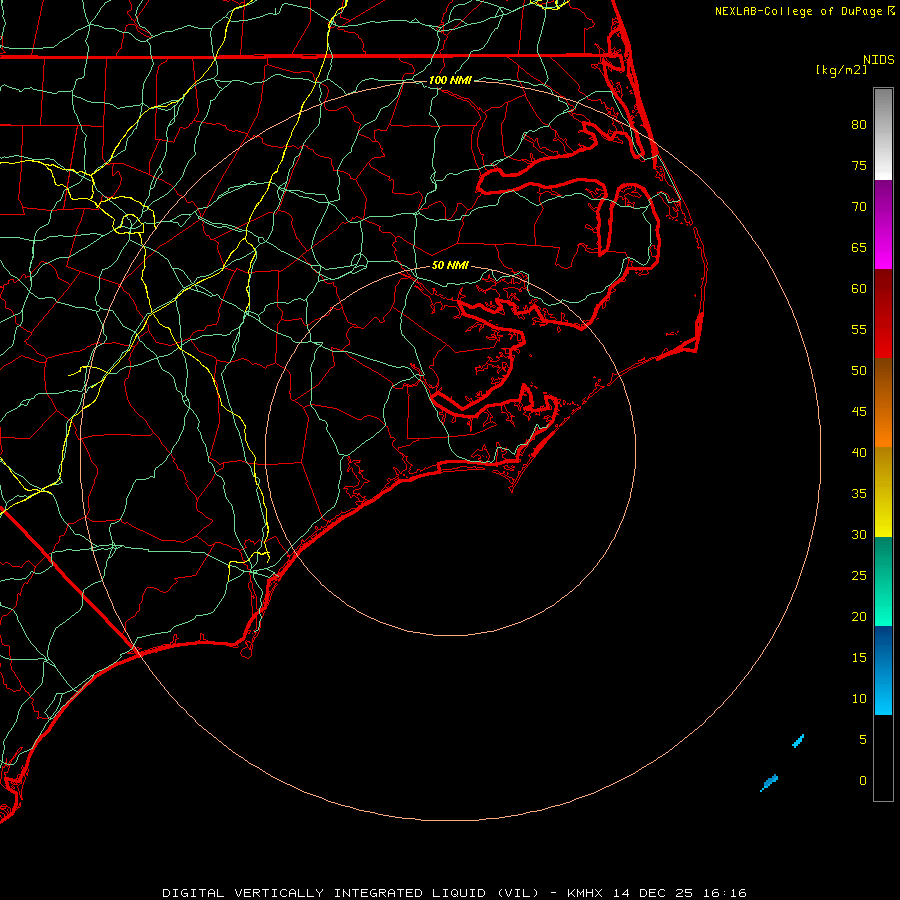Click the 80 value on the scale
The height and width of the screenshot is (900, 900).
pyautogui.click(x=858, y=125)
